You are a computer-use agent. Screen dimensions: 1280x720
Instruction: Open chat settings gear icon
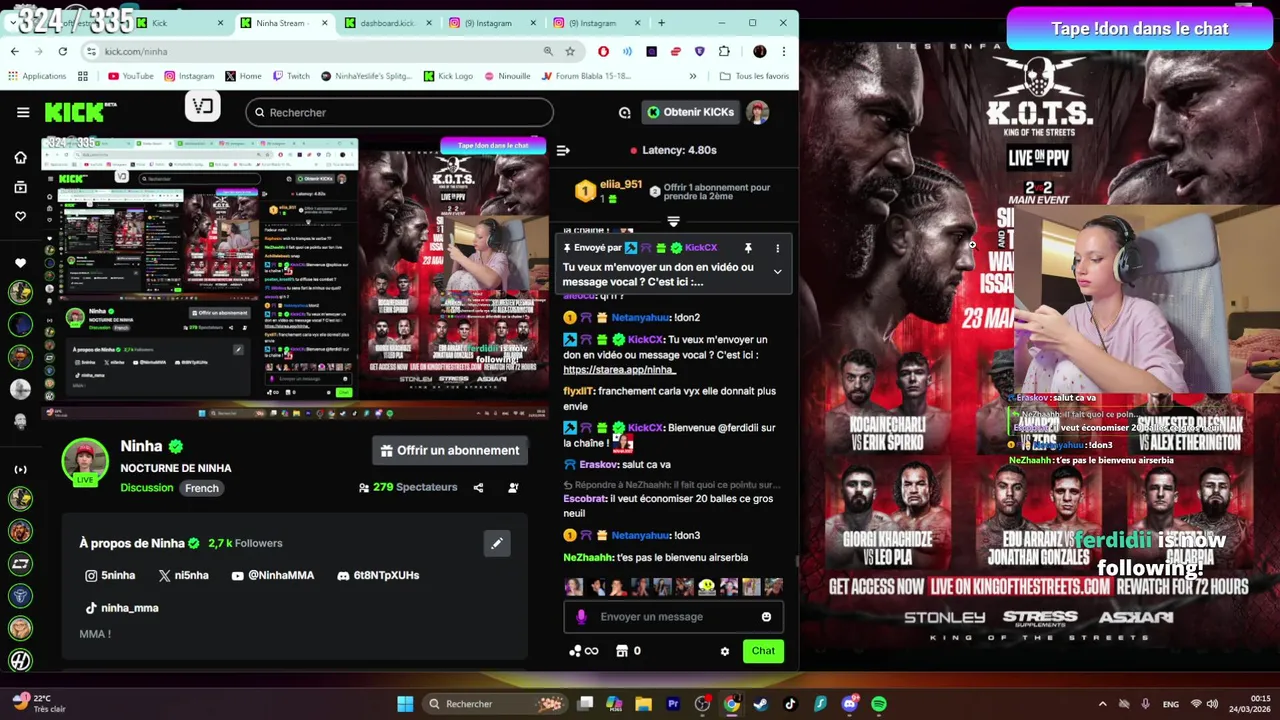click(725, 651)
